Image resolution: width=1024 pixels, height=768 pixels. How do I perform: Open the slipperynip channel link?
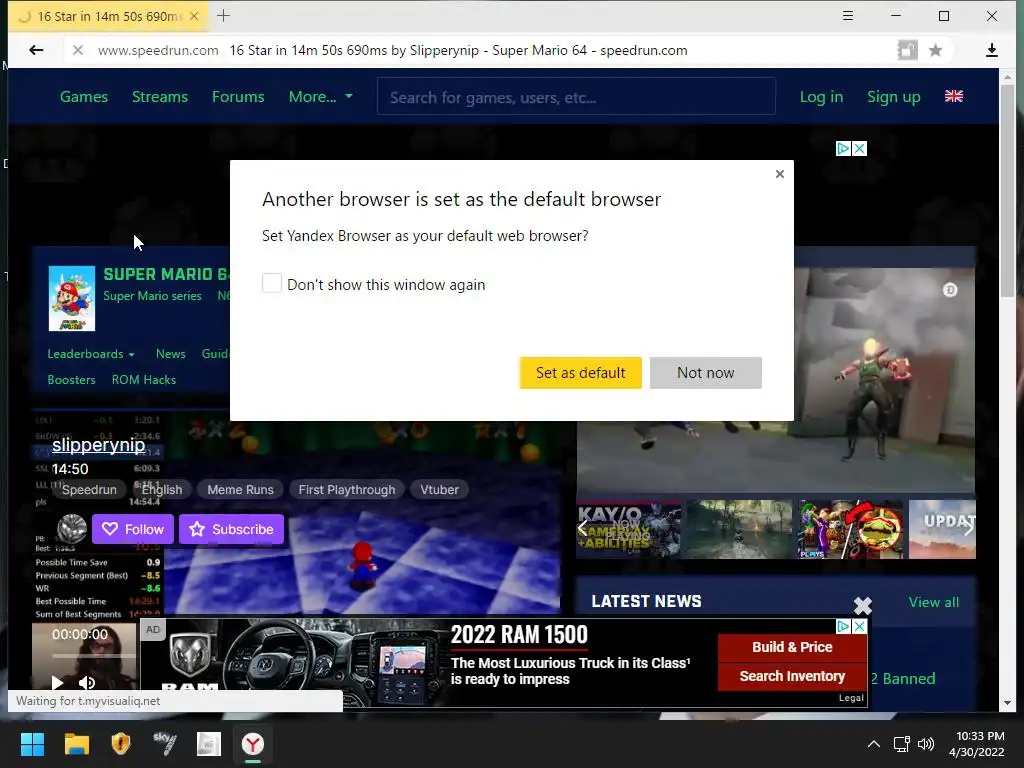[x=98, y=445]
